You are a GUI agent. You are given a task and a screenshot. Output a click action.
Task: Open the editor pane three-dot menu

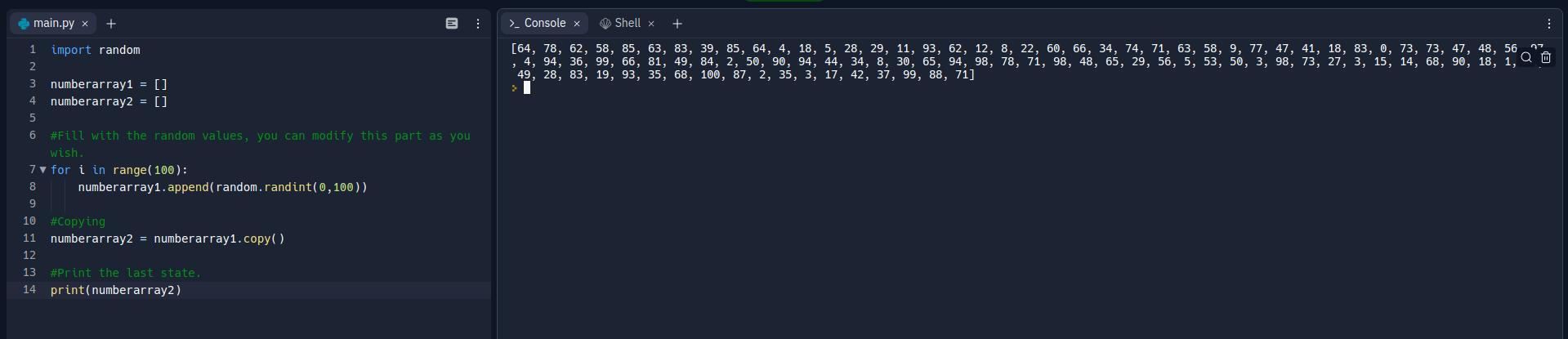click(x=478, y=24)
